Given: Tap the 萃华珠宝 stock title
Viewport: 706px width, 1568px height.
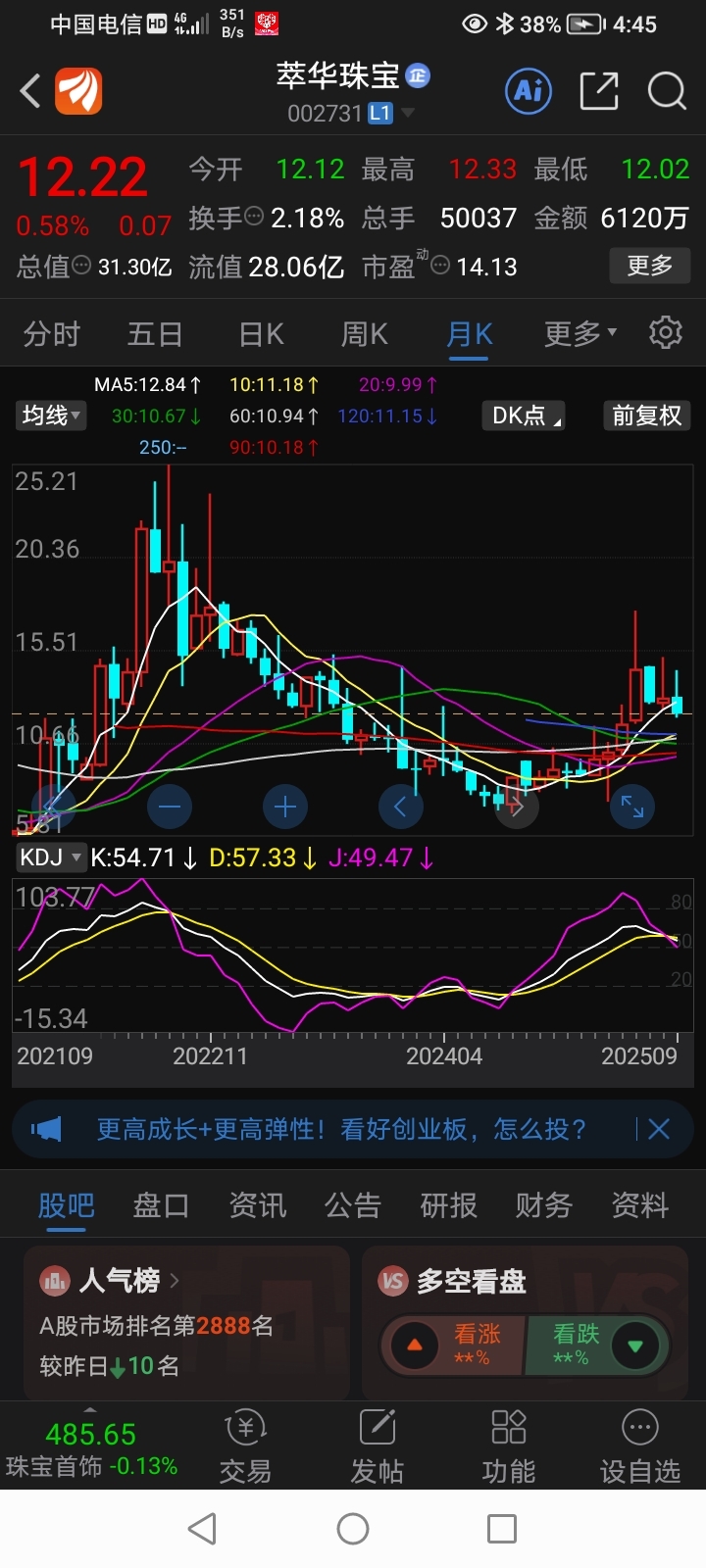Looking at the screenshot, I should (x=337, y=75).
